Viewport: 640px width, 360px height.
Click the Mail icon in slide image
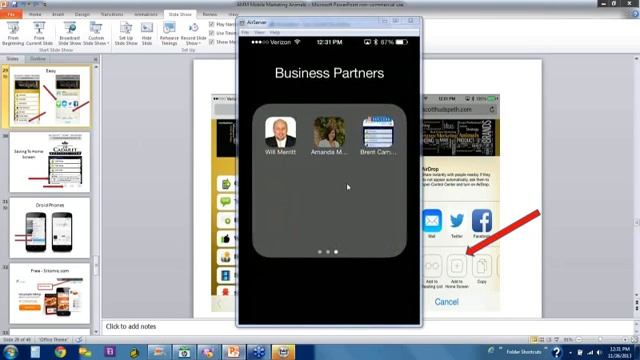click(x=432, y=221)
